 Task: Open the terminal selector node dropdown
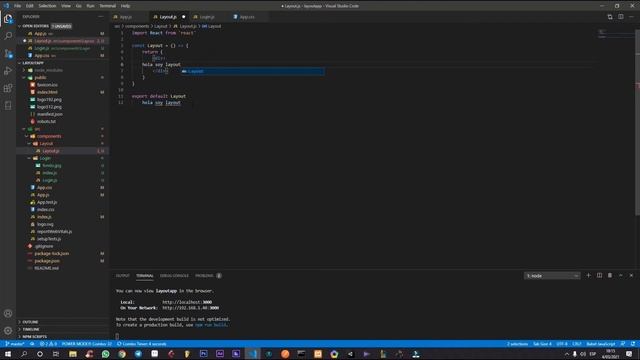pos(552,276)
